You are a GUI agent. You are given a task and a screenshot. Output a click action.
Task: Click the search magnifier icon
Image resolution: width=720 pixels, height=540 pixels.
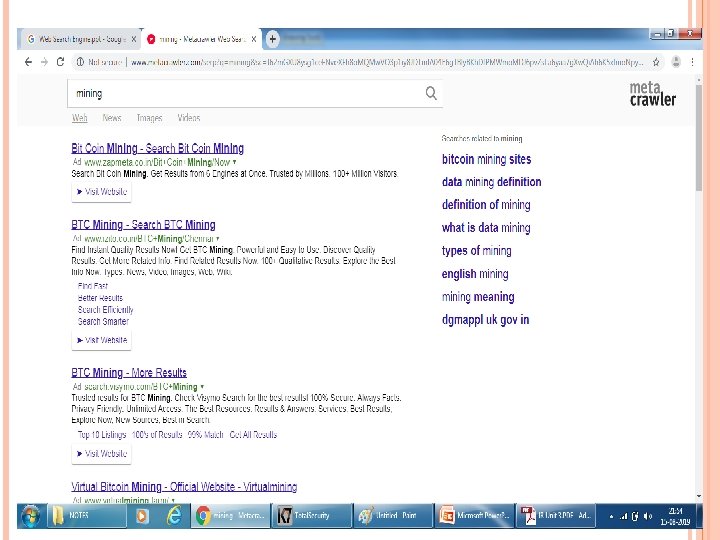pyautogui.click(x=431, y=93)
